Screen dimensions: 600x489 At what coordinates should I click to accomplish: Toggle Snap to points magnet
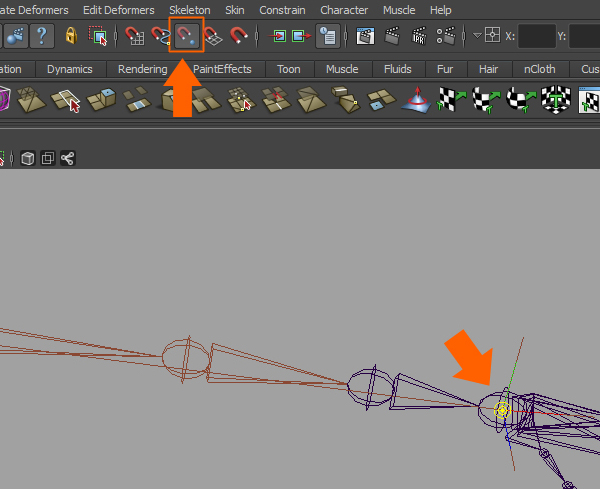[187, 36]
